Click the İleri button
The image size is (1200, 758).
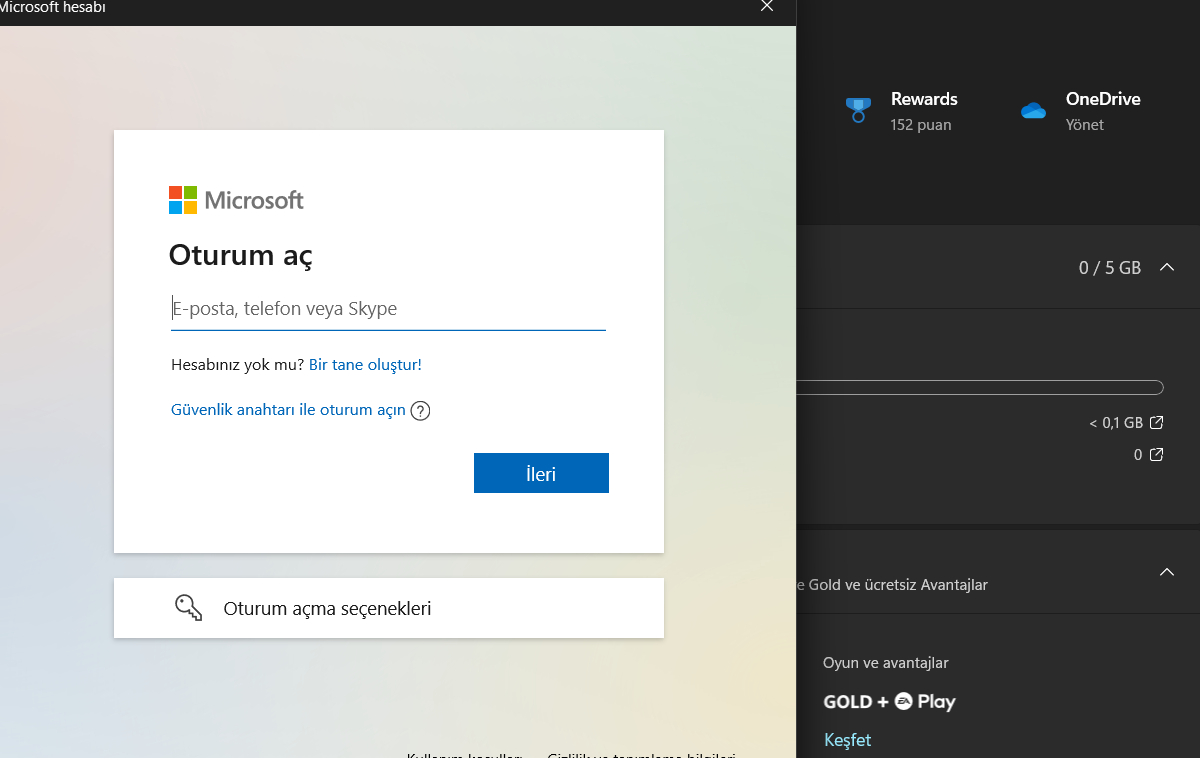click(541, 474)
